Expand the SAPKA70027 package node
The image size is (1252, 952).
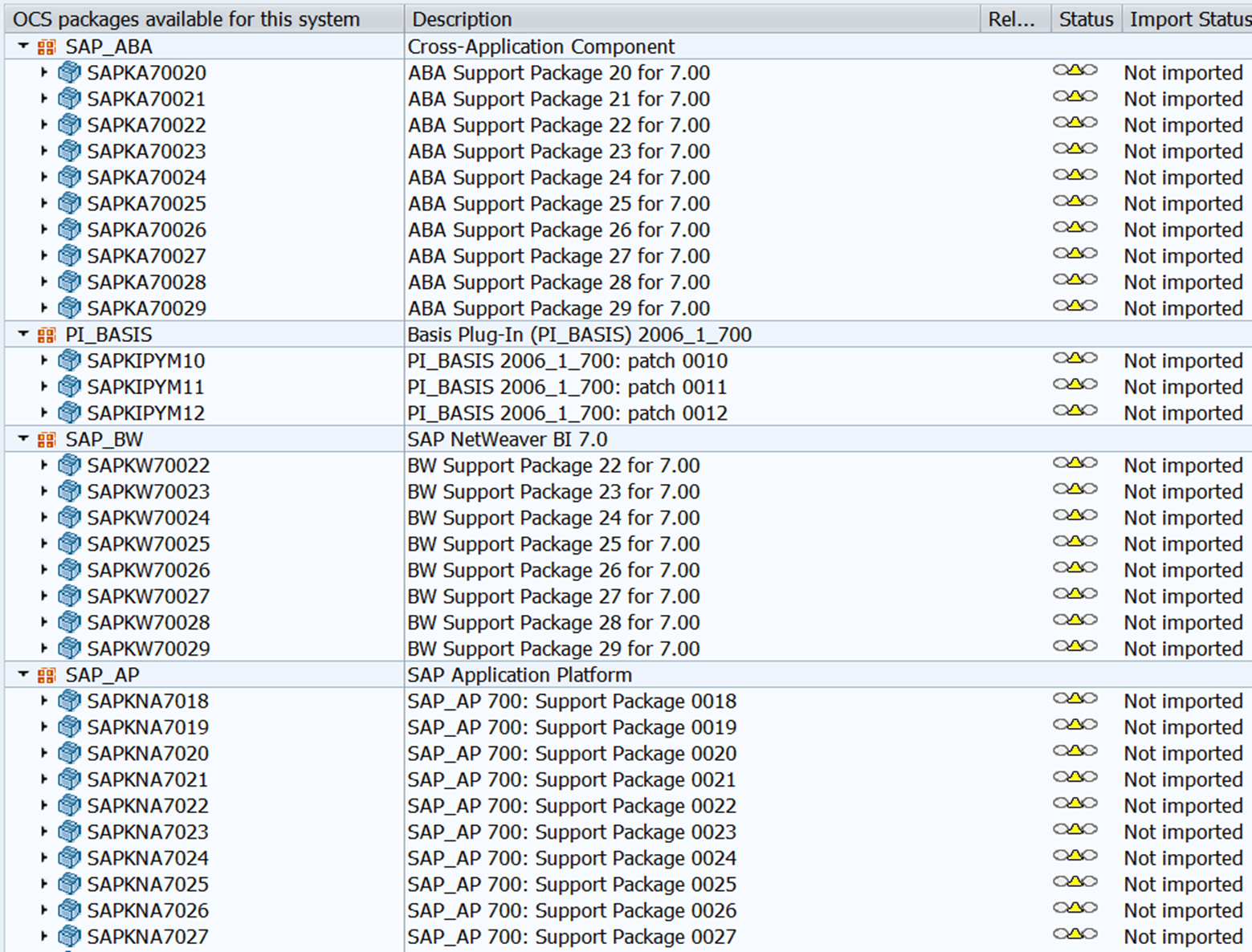[x=44, y=255]
